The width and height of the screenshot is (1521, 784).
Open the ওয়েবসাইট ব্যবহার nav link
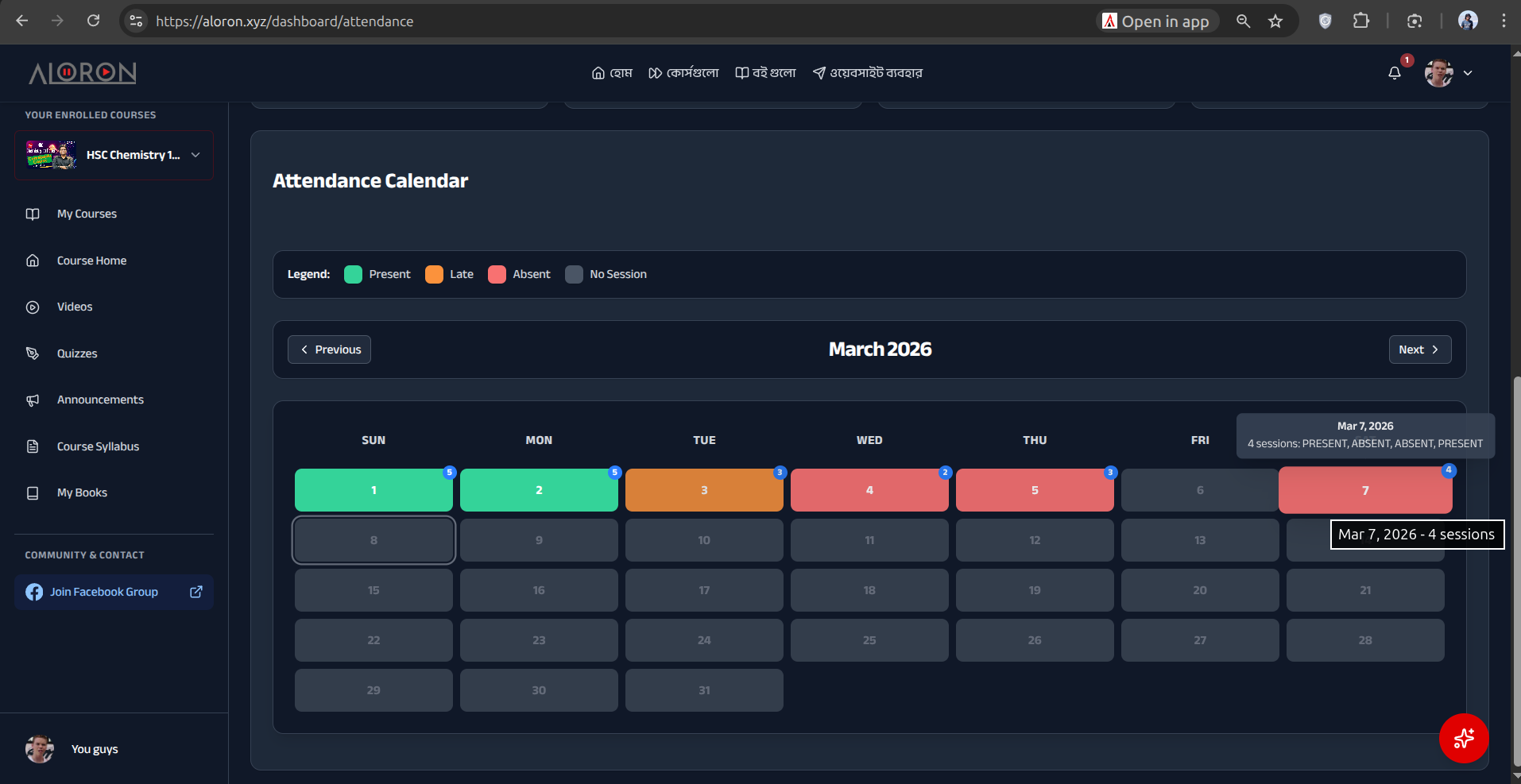868,73
